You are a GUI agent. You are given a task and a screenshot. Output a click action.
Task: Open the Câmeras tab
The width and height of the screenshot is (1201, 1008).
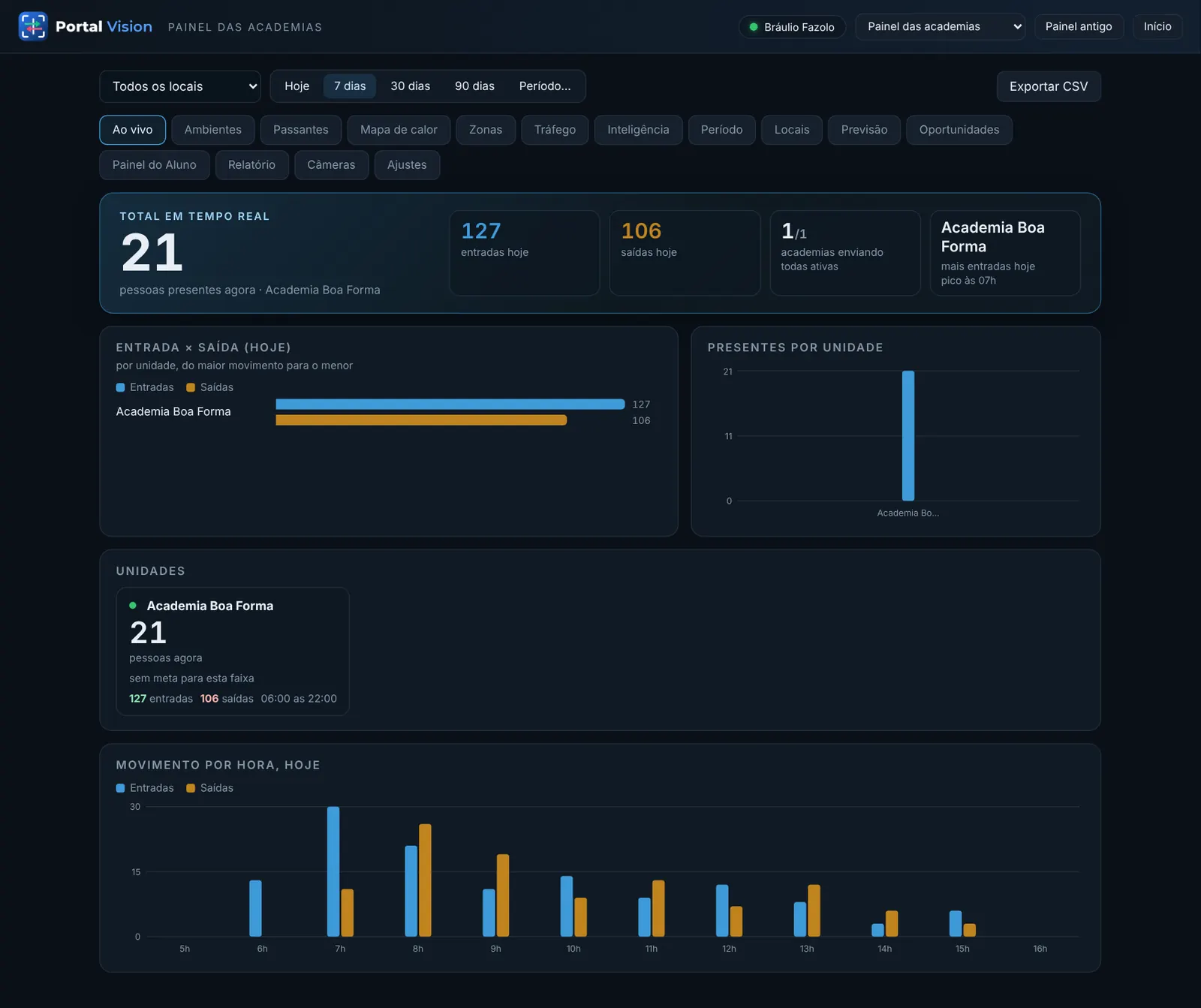coord(331,165)
